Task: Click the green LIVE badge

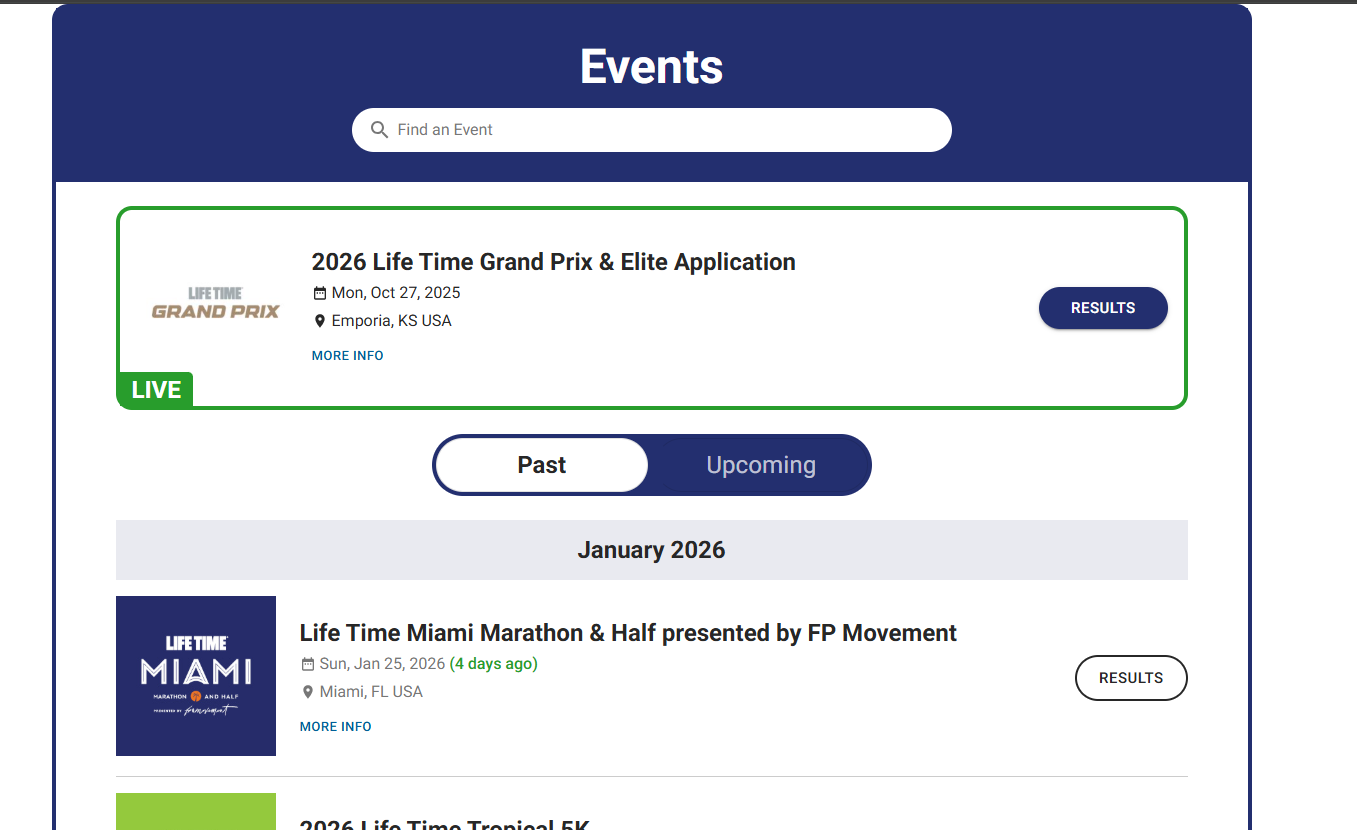Action: point(156,390)
